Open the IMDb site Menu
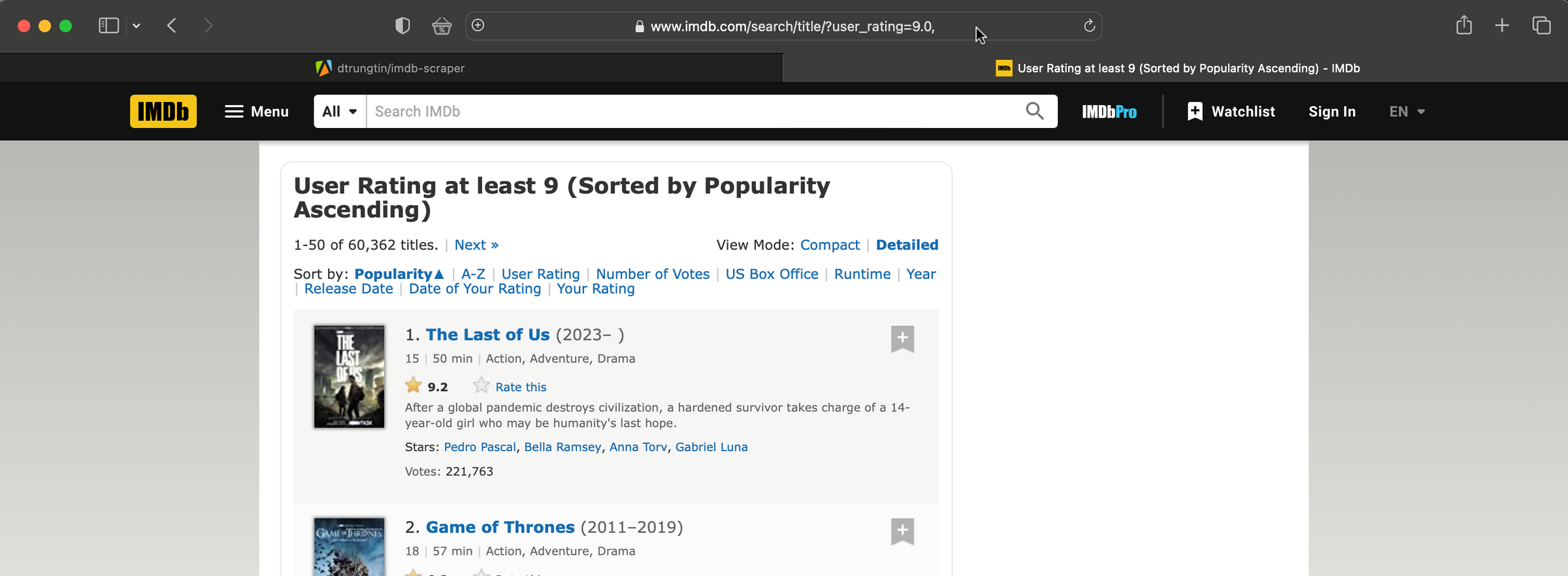The height and width of the screenshot is (576, 1568). pos(256,111)
